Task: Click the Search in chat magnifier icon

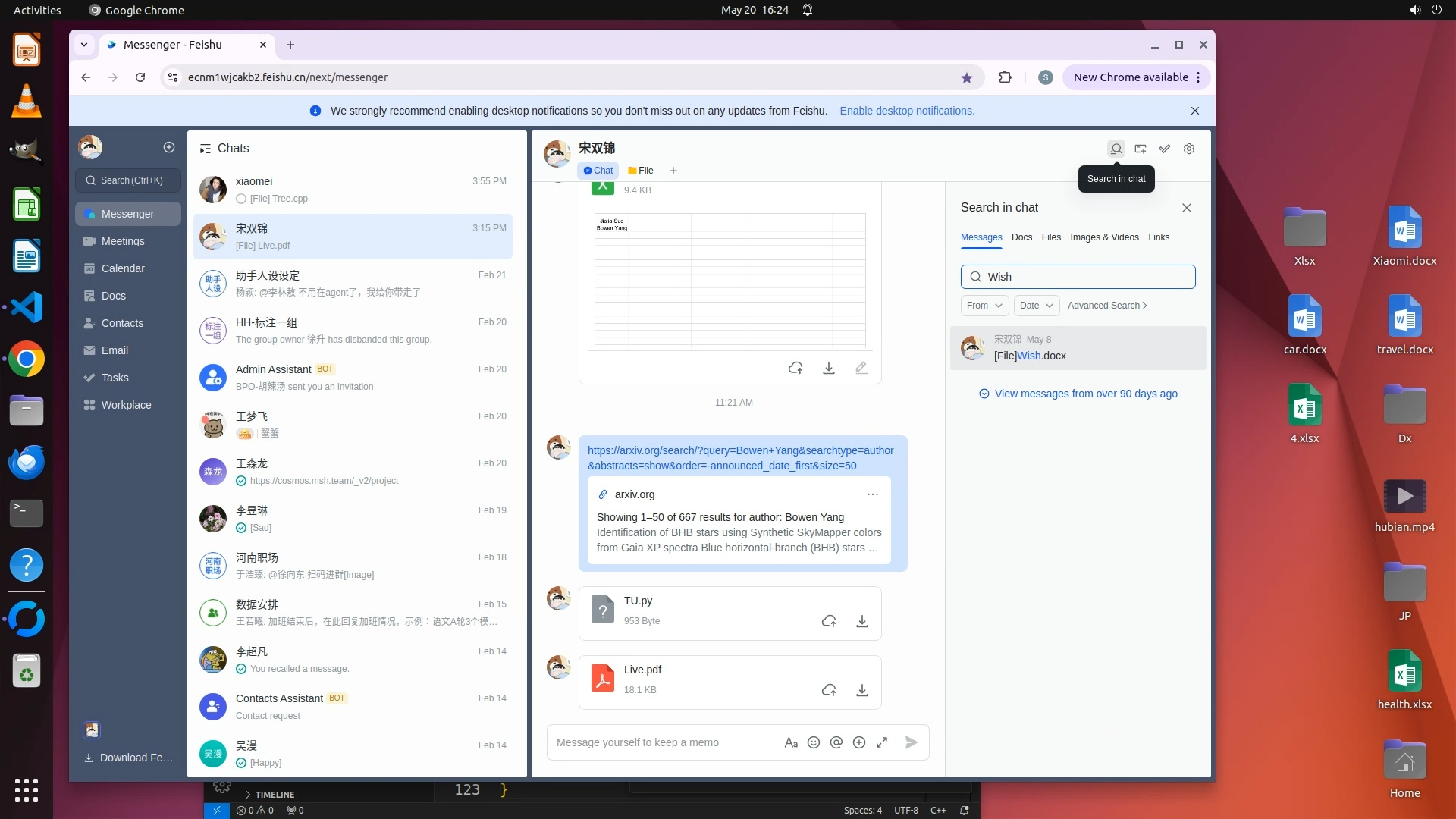Action: click(x=1116, y=149)
